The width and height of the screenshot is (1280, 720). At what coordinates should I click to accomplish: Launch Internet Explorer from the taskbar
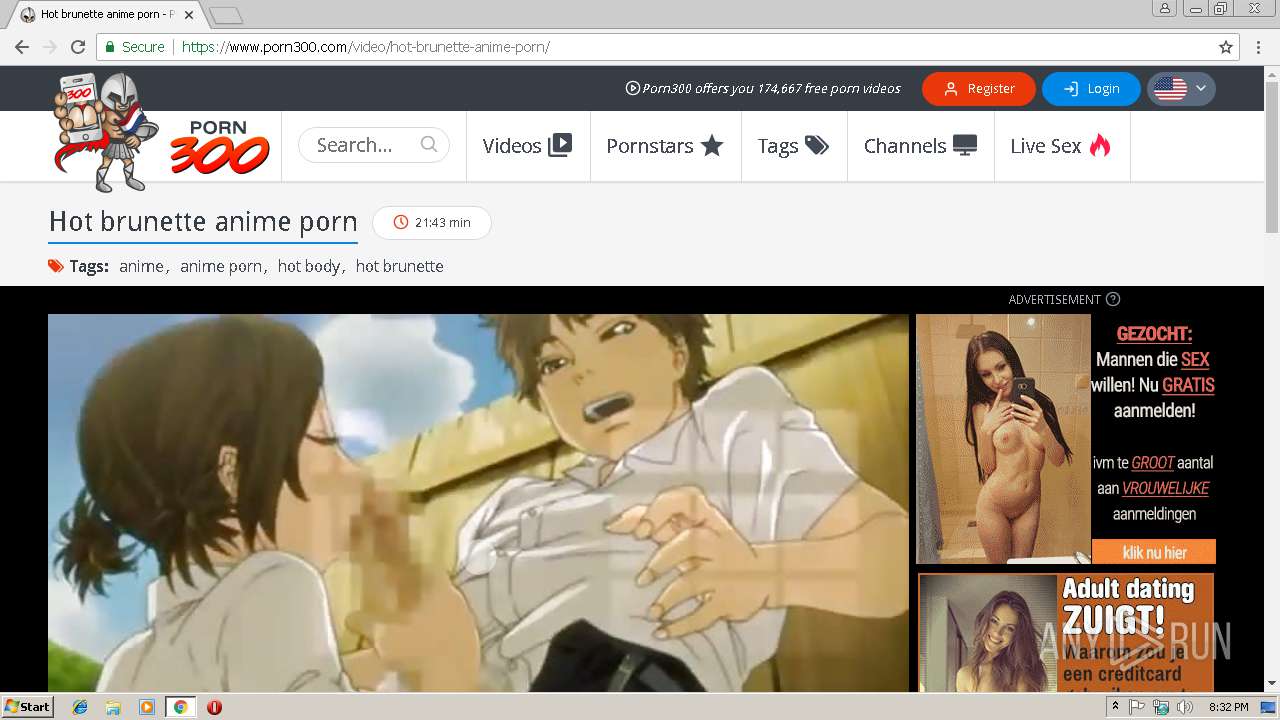[80, 707]
